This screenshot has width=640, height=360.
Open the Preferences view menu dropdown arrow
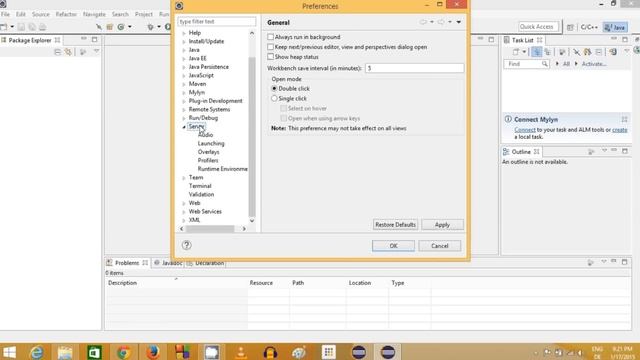(459, 22)
